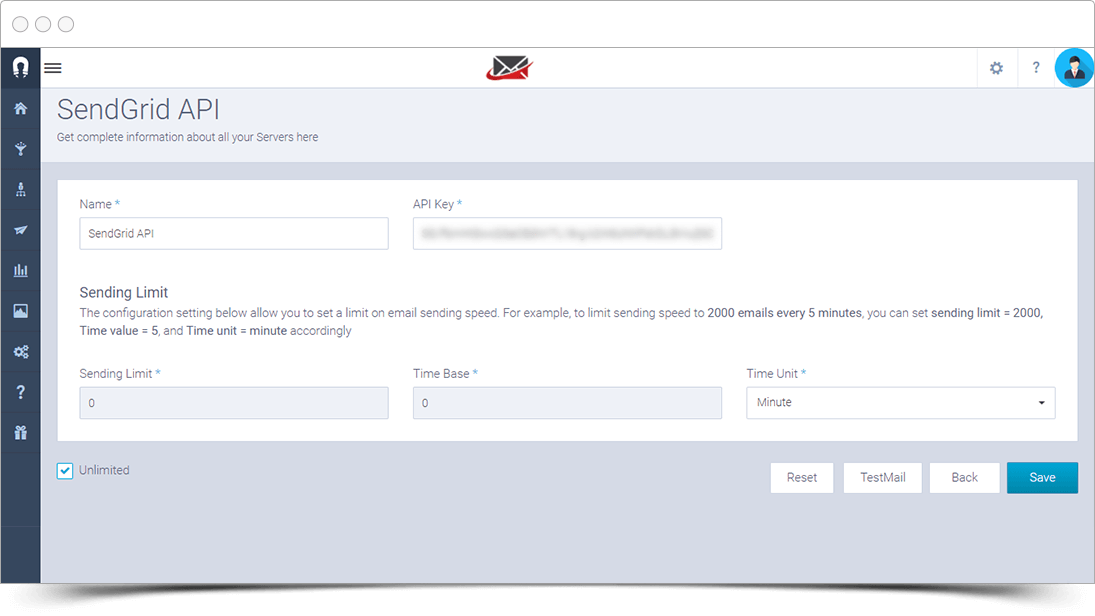Click the third window control circle
This screenshot has height=616, width=1095.
[66, 24]
